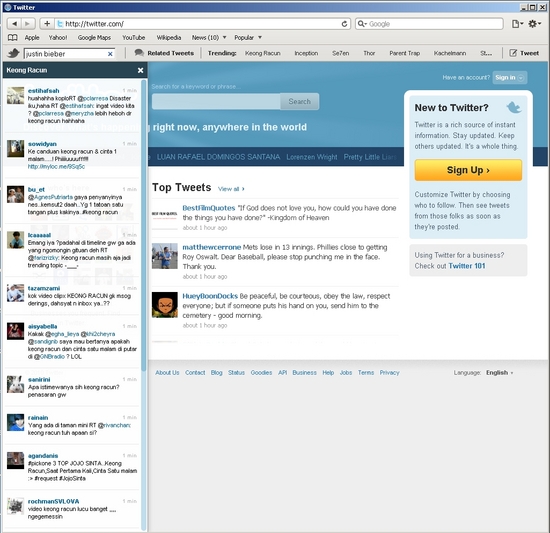Open the Goodies footer link
This screenshot has height=533, width=550.
(261, 373)
